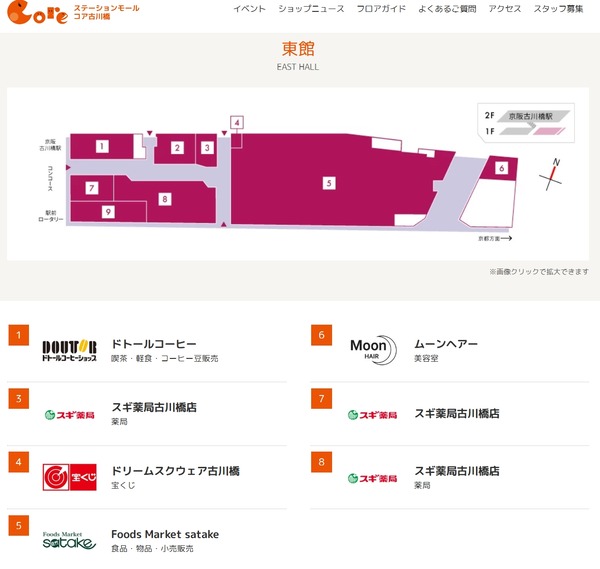Click shop area 9 on floor map
Screen dimensions: 600x569
coord(108,212)
